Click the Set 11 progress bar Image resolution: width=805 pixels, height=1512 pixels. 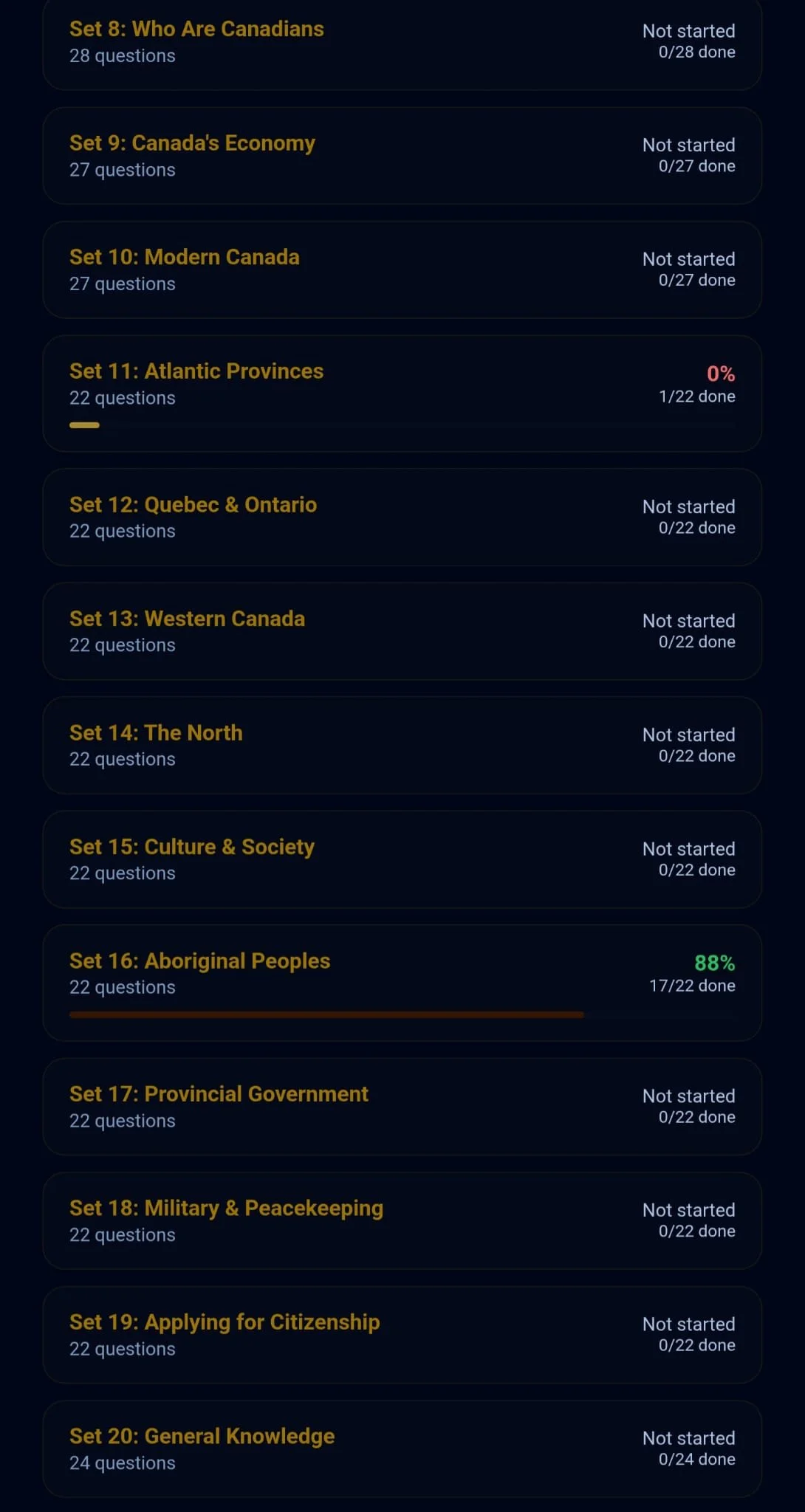coord(402,425)
